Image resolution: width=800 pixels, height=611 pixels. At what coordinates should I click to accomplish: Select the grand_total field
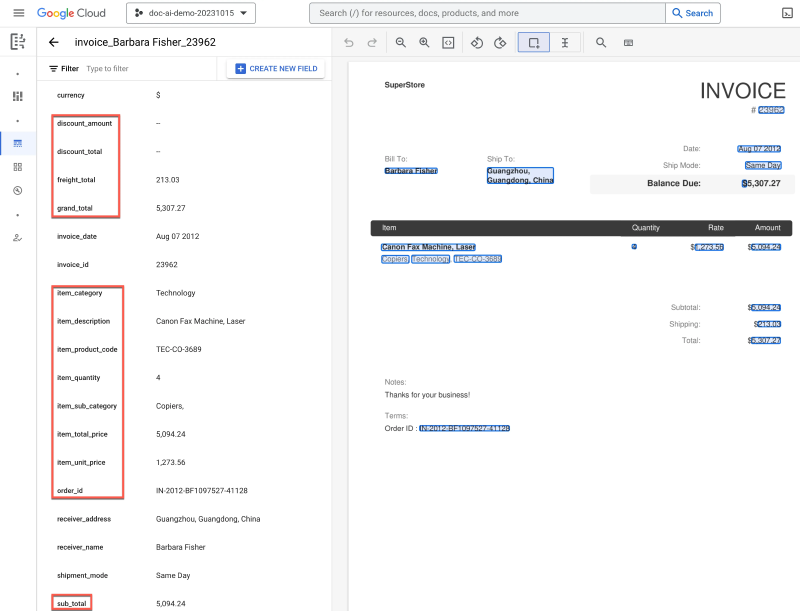click(74, 208)
